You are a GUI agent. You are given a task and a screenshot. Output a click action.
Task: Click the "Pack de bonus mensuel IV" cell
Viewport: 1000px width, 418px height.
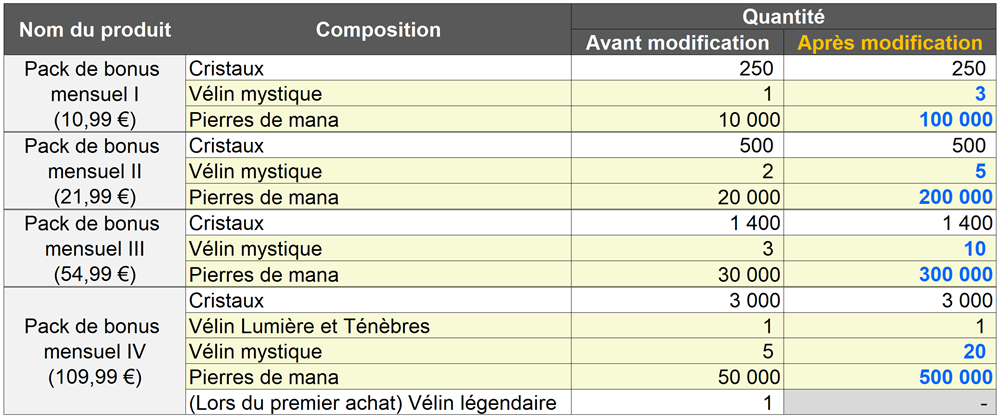point(95,352)
